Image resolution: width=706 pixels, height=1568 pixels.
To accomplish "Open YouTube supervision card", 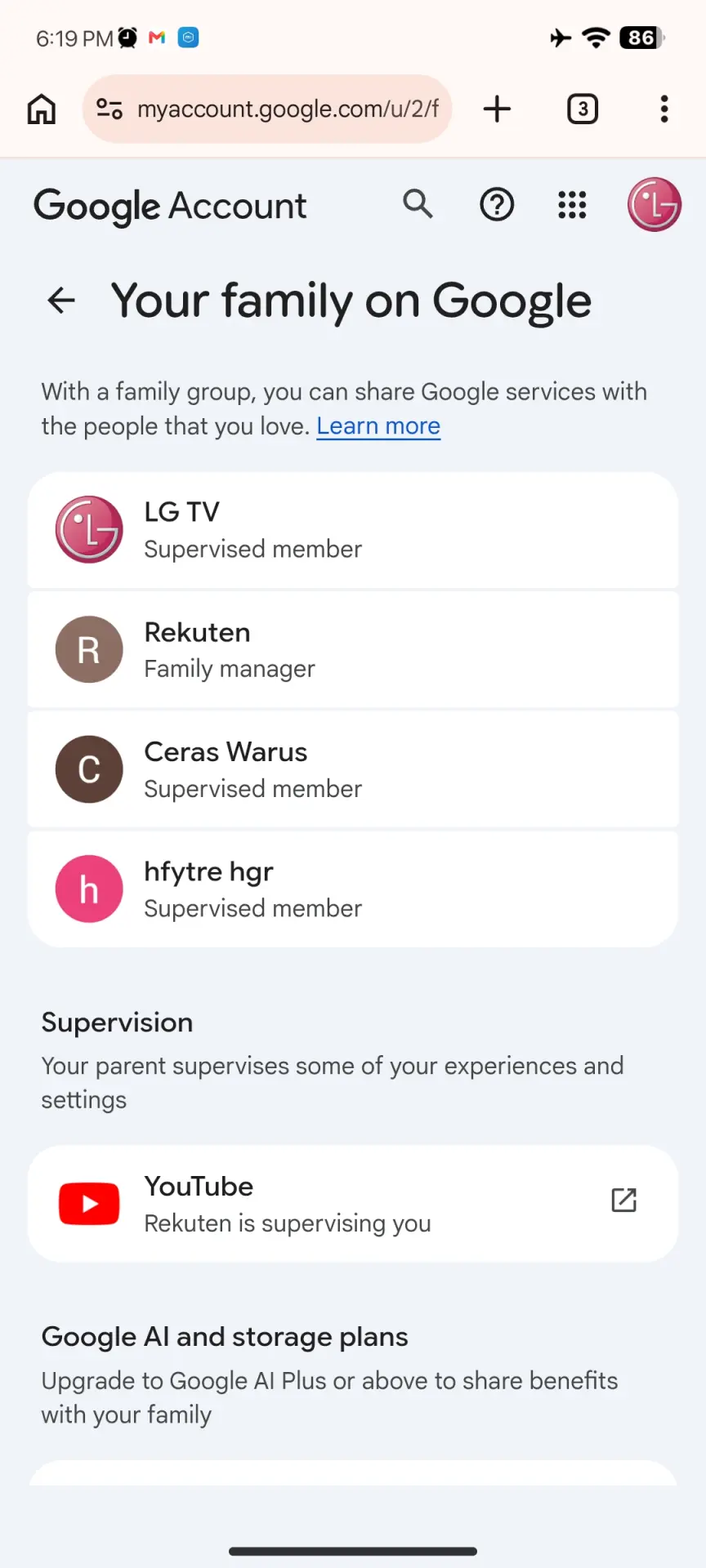I will (353, 1204).
